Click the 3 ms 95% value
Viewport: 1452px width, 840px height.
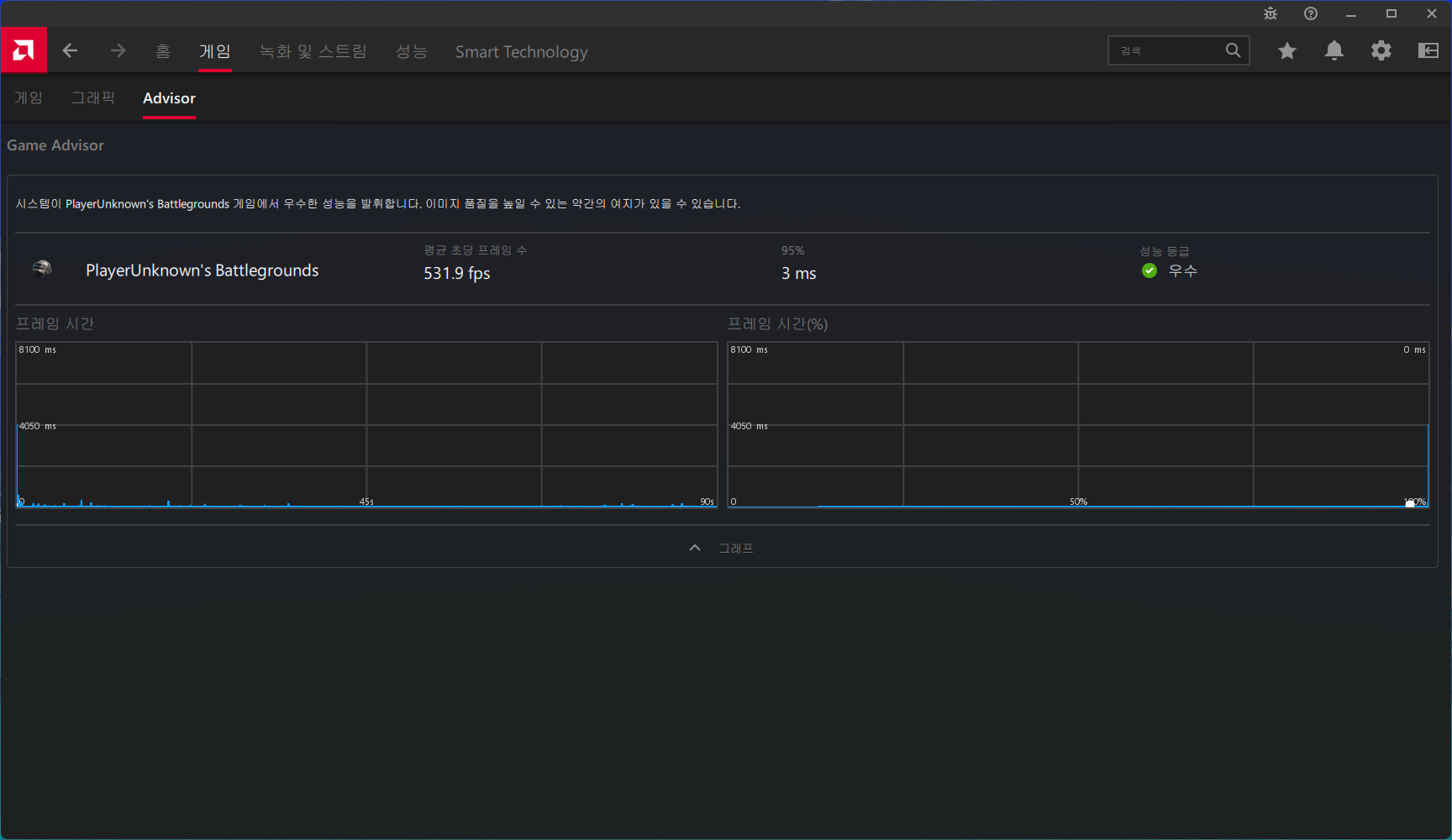(799, 273)
